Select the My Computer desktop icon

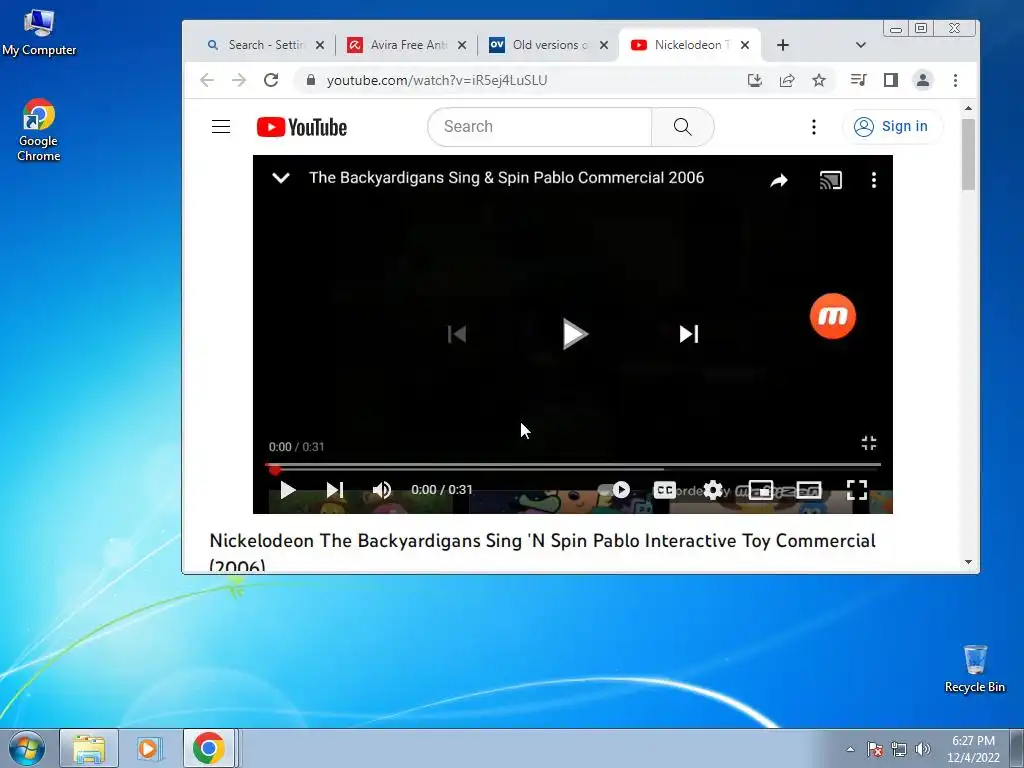coord(39,33)
